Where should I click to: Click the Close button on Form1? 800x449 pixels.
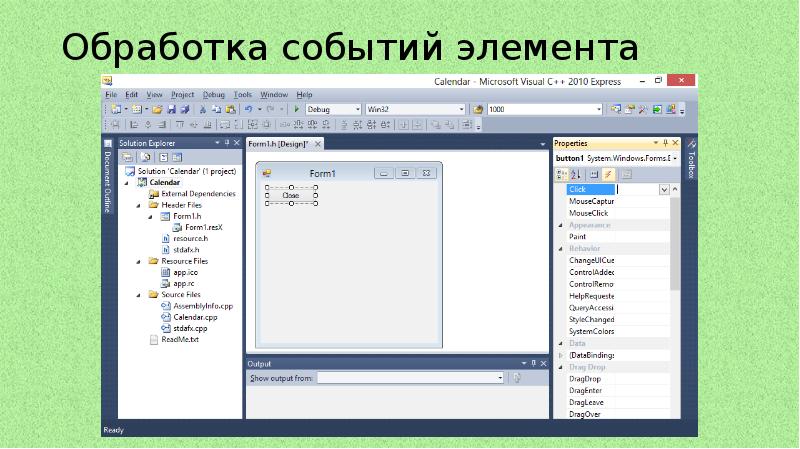point(291,195)
